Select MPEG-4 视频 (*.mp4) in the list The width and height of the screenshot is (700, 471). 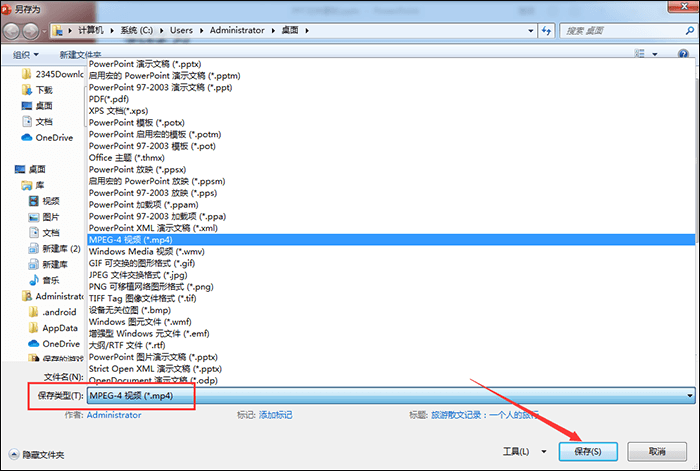391,240
